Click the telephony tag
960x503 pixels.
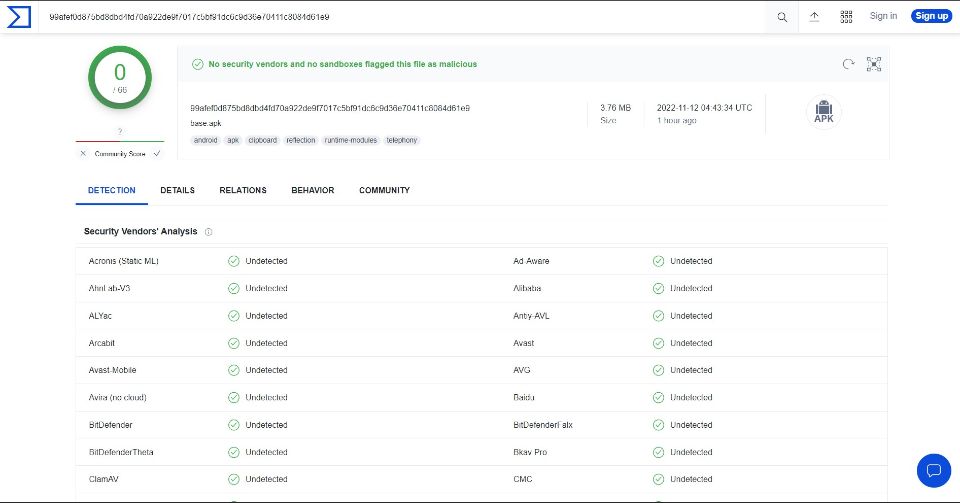tap(402, 140)
